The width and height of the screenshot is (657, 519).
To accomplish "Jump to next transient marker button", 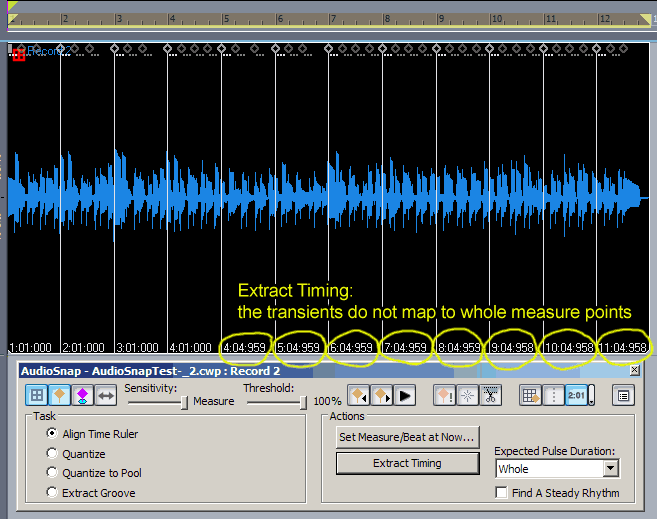I will [x=381, y=395].
